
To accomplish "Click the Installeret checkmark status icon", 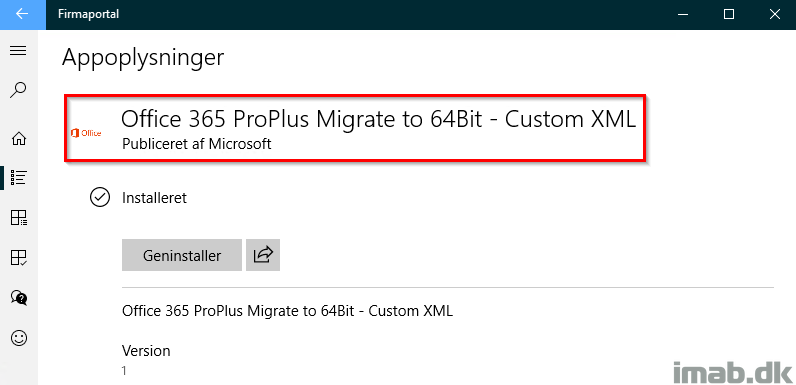I will pos(100,198).
